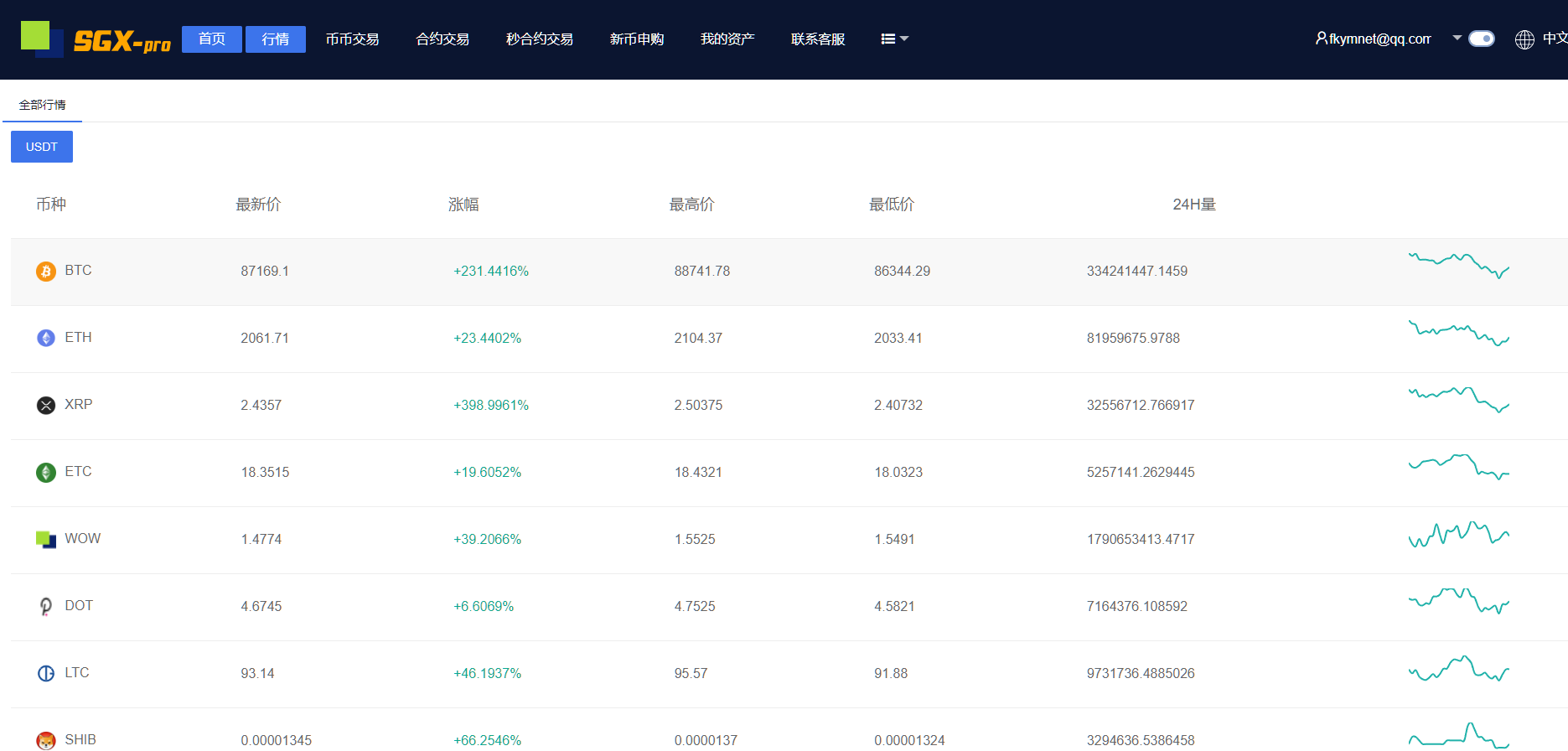Toggle the dark mode switch in header
1568x751 pixels.
1481,39
